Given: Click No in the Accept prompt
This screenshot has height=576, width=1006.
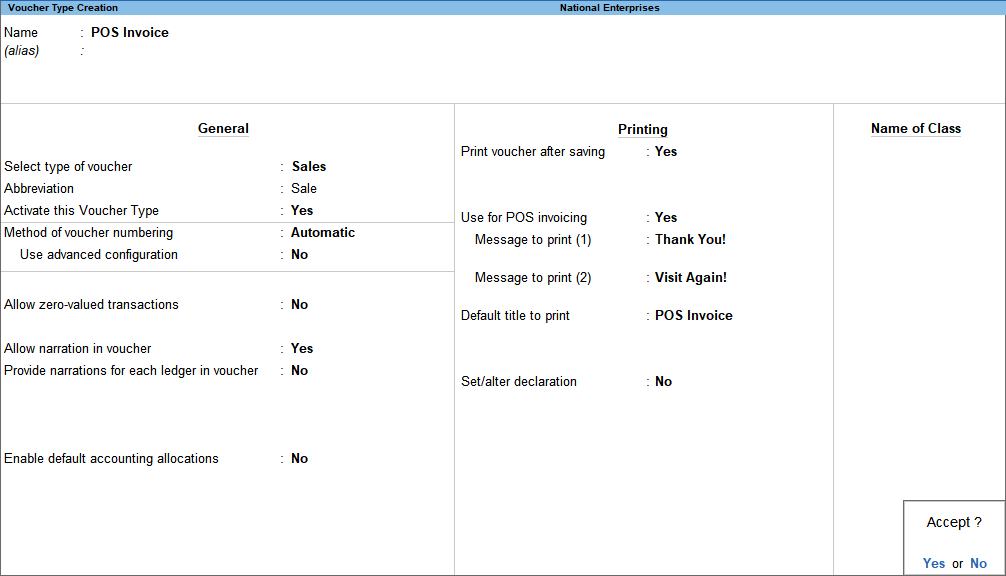Looking at the screenshot, I should coord(978,563).
